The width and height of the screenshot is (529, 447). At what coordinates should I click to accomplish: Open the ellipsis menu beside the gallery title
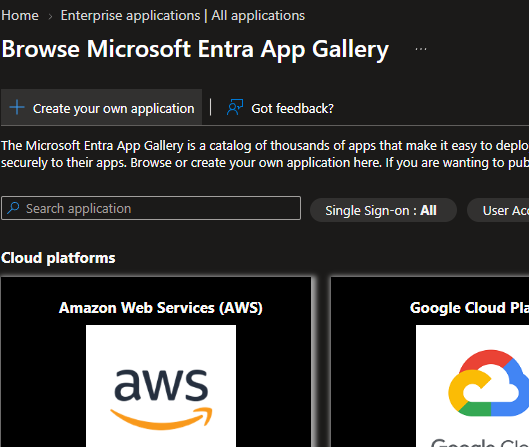(421, 49)
